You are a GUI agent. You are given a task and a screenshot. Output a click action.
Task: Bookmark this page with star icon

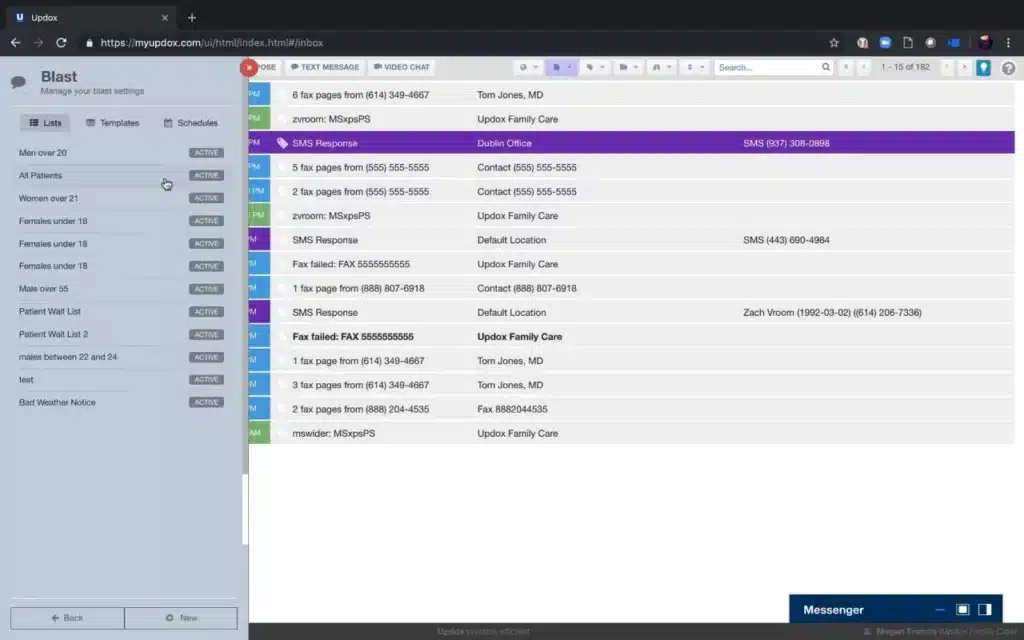[x=834, y=43]
